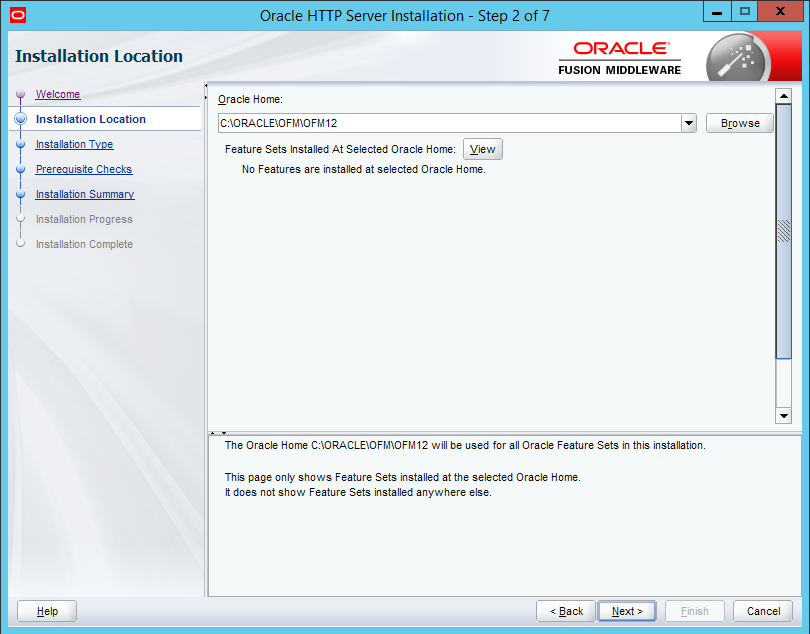Click the scroll up arrow in main panel
Screen dimensions: 810x634
click(x=783, y=95)
